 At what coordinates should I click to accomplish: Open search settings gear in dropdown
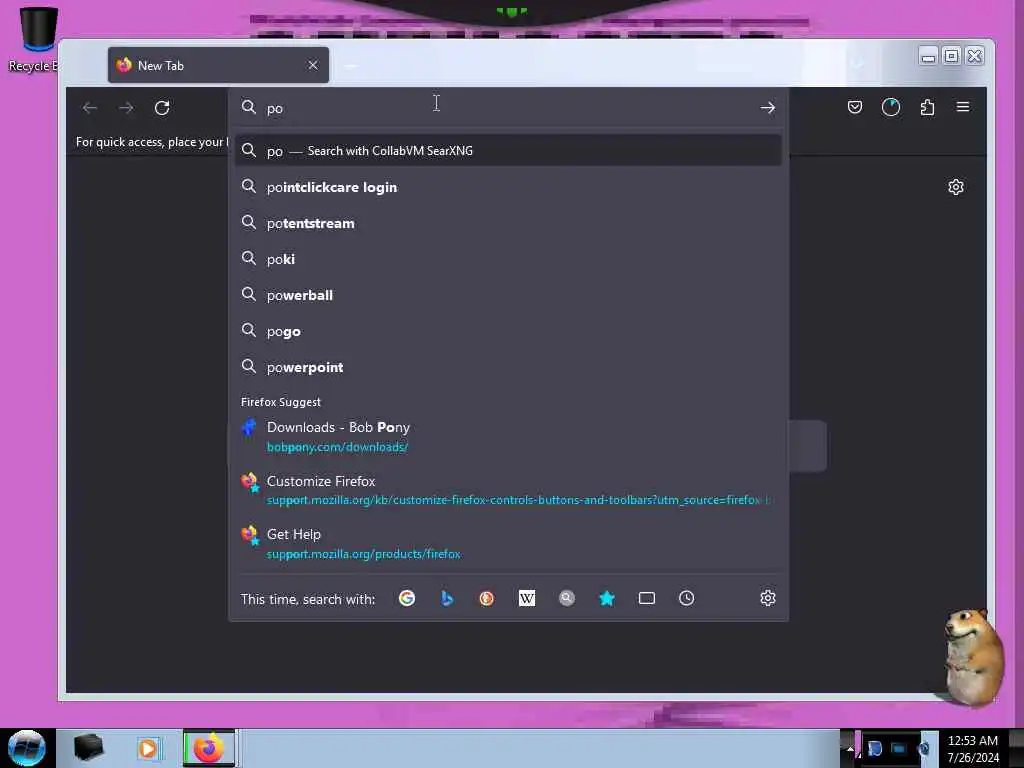tap(767, 598)
